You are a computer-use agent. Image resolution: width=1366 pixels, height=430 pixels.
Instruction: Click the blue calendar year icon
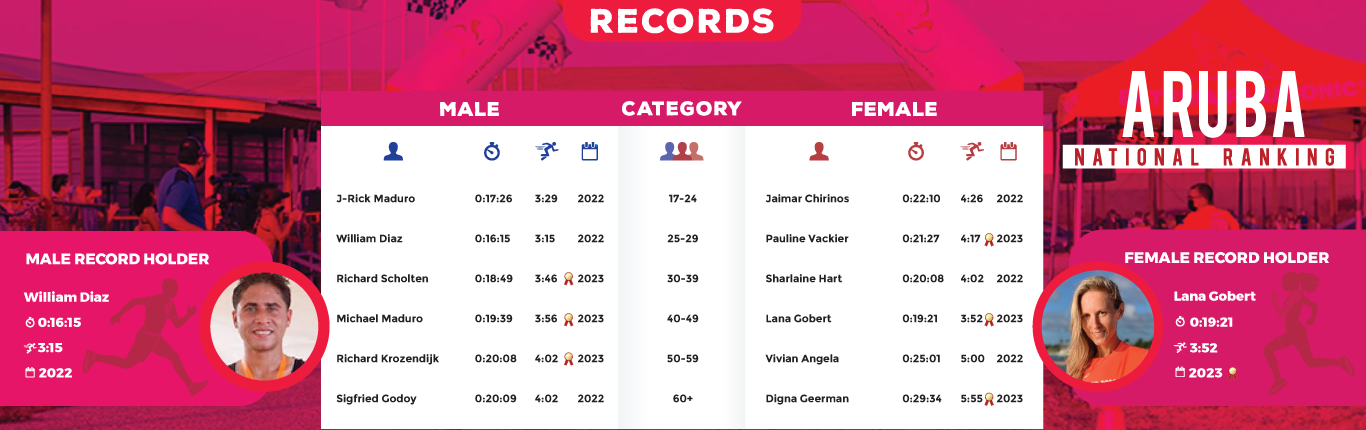pos(590,151)
